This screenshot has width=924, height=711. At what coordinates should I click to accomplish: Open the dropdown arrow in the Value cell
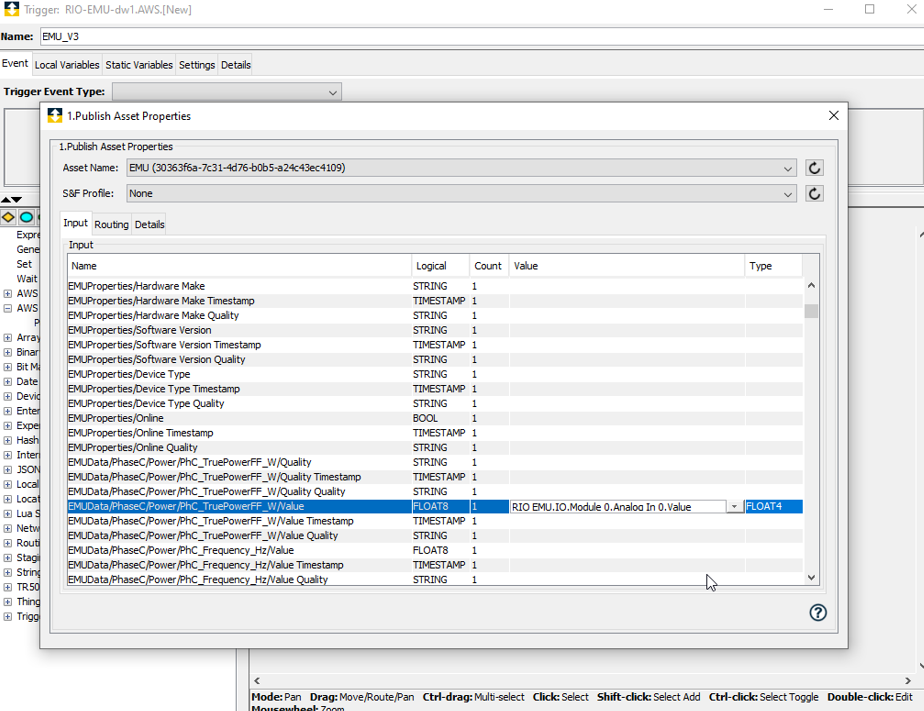734,507
